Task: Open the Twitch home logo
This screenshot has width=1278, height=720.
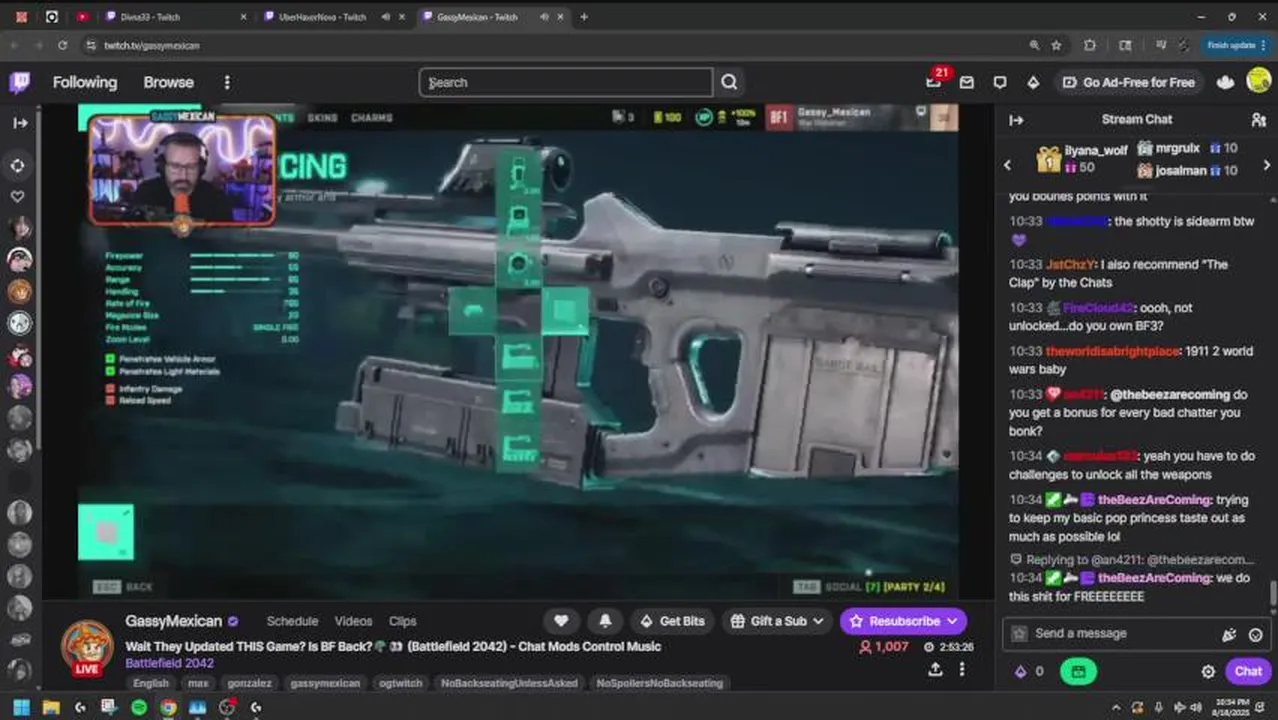Action: [19, 82]
